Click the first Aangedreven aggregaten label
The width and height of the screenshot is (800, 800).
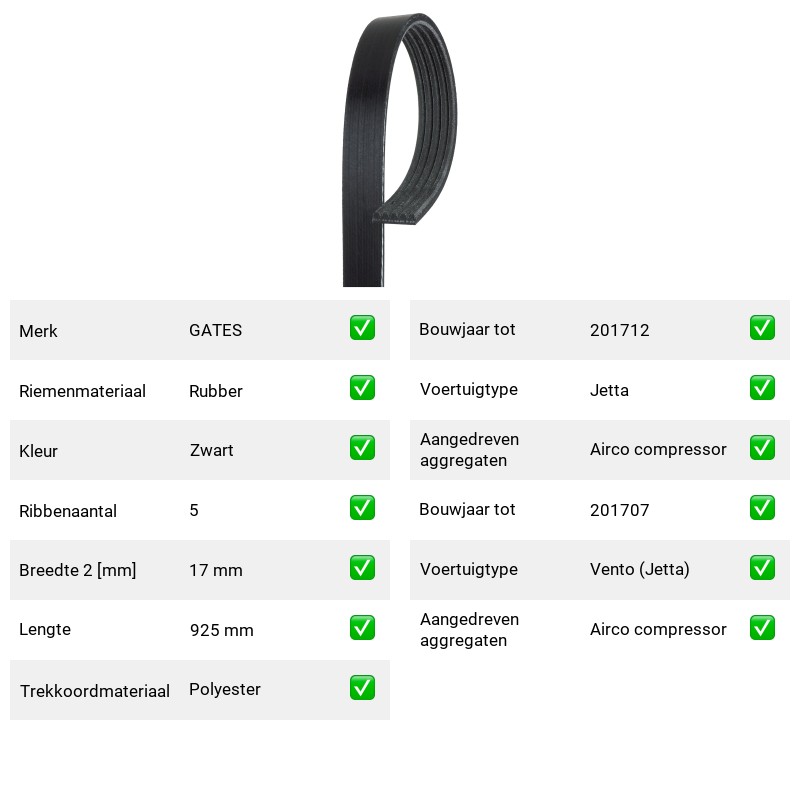pos(469,449)
